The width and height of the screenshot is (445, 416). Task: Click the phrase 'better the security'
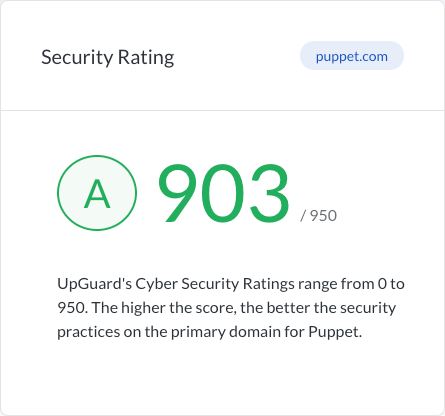coord(331,308)
